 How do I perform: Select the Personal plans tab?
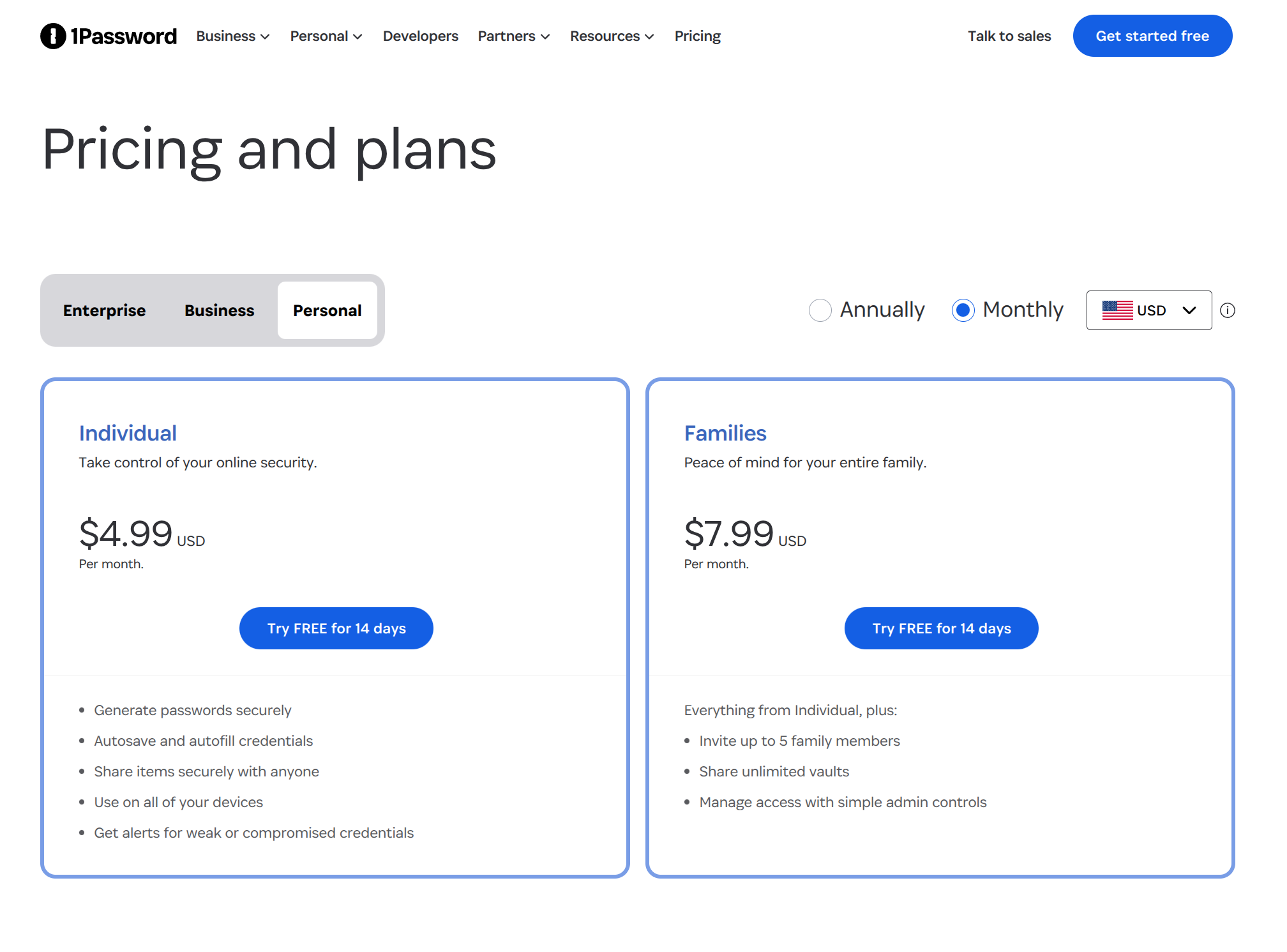click(x=327, y=310)
